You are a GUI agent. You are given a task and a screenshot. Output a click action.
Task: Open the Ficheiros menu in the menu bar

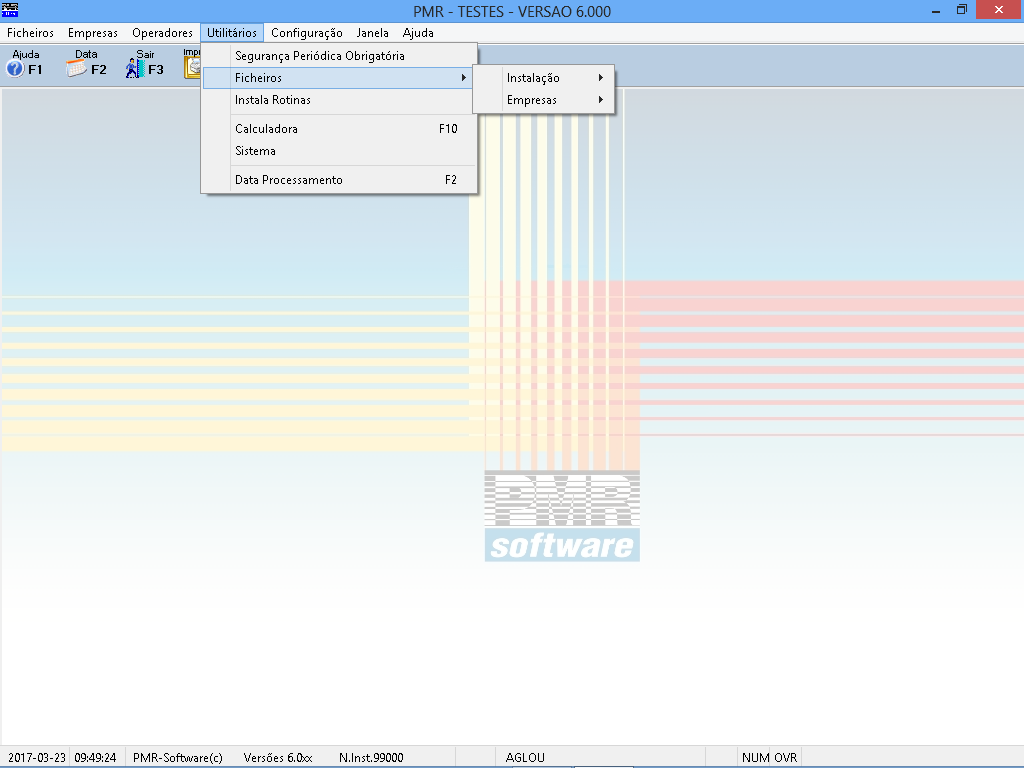click(x=31, y=33)
